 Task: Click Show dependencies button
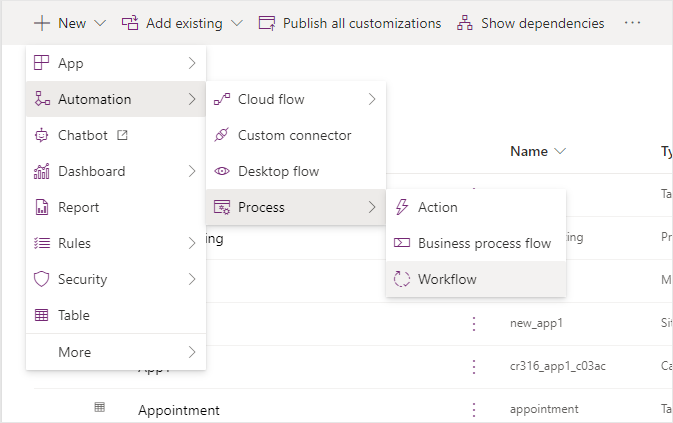(531, 22)
